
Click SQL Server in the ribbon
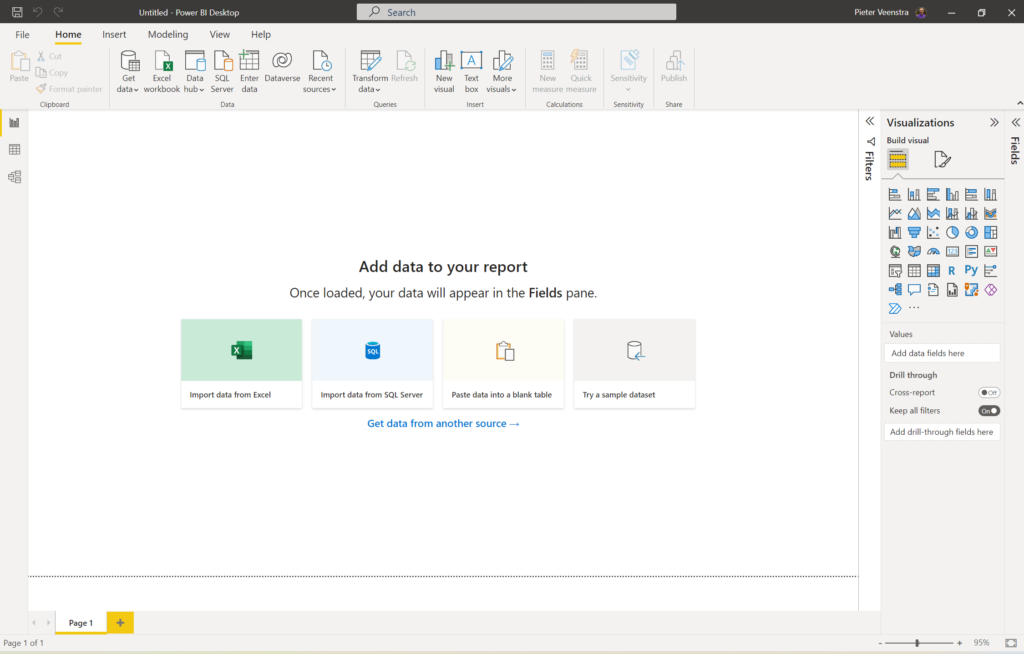coord(222,72)
